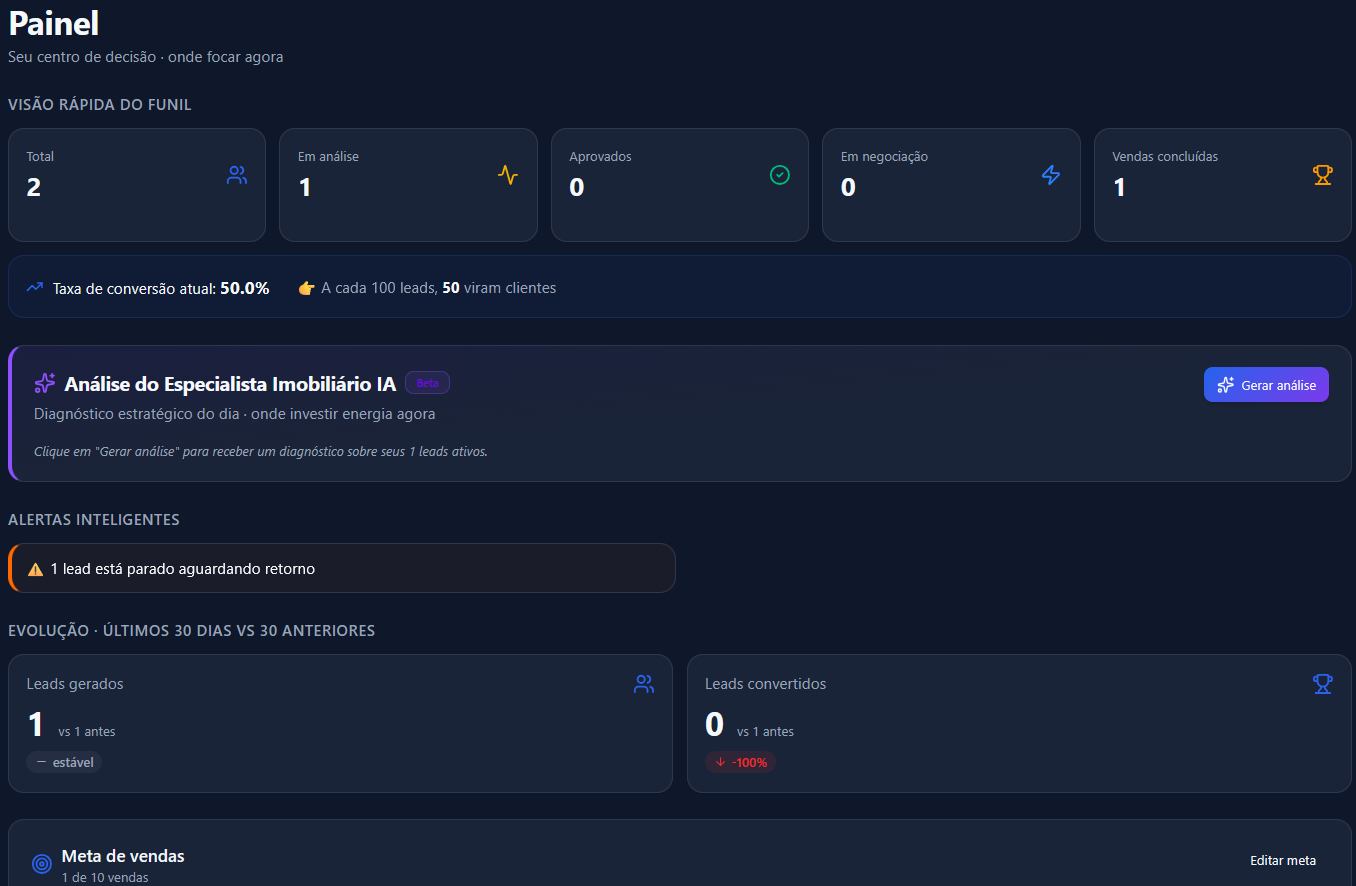
Task: Click the lightning icon in Em negociação card
Action: (x=1051, y=175)
